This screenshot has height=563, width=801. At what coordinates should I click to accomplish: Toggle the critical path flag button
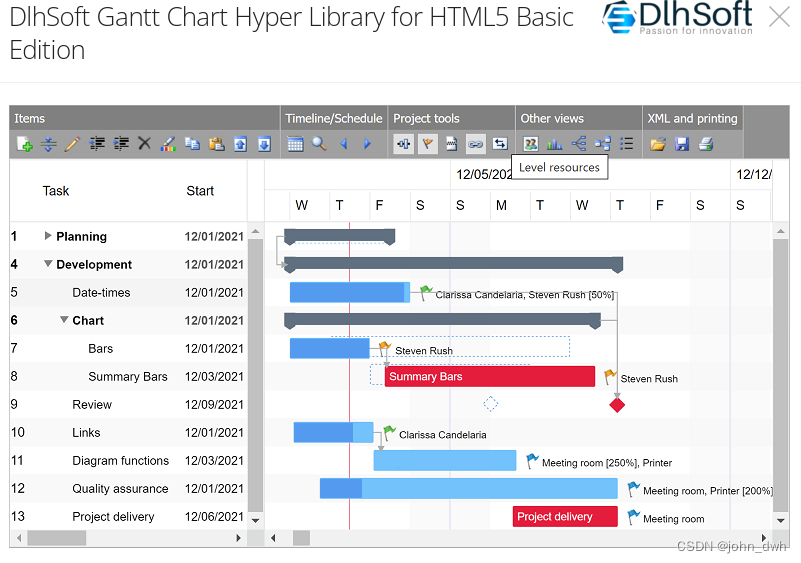(x=428, y=144)
